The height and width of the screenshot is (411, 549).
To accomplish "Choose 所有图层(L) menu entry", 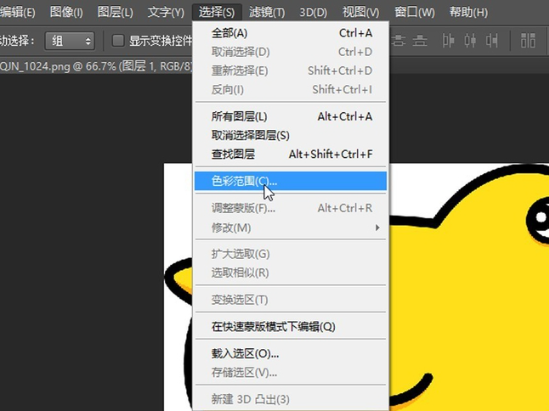I will (291, 116).
